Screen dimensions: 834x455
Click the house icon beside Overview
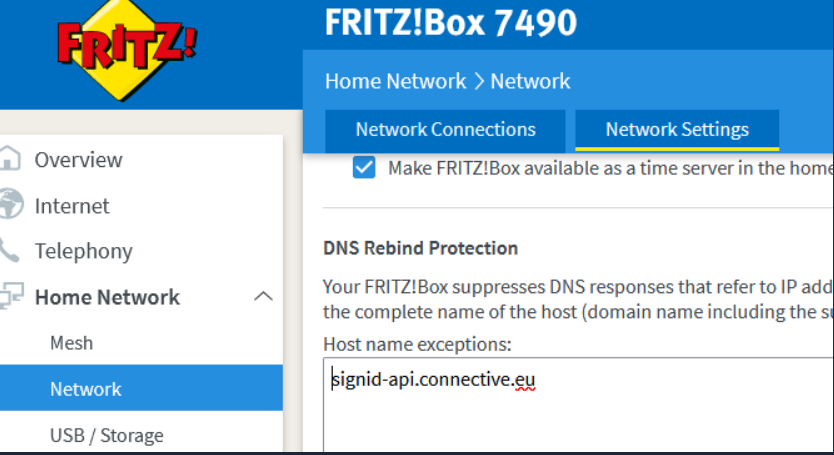(x=9, y=159)
